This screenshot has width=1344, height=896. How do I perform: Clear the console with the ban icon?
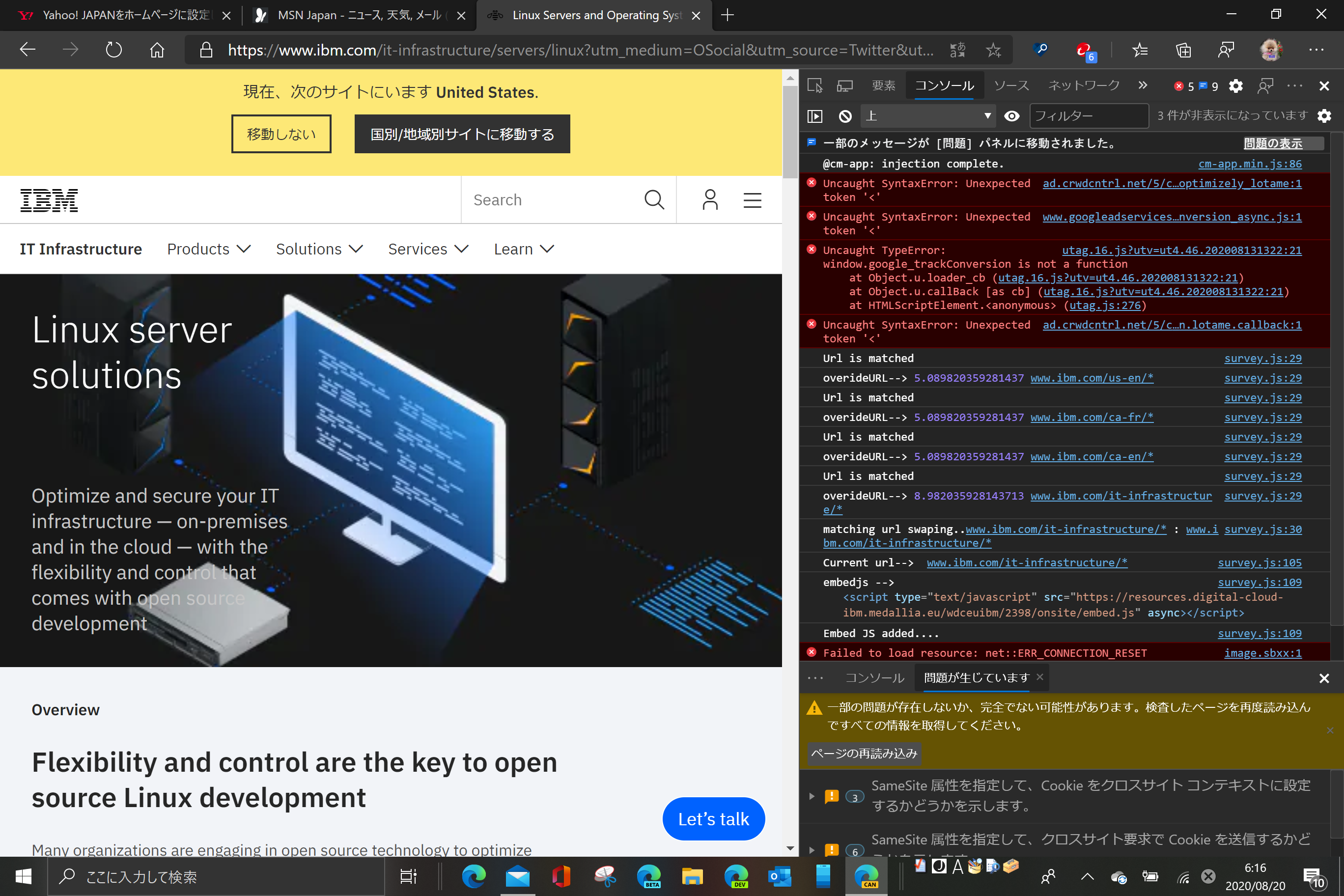tap(845, 116)
